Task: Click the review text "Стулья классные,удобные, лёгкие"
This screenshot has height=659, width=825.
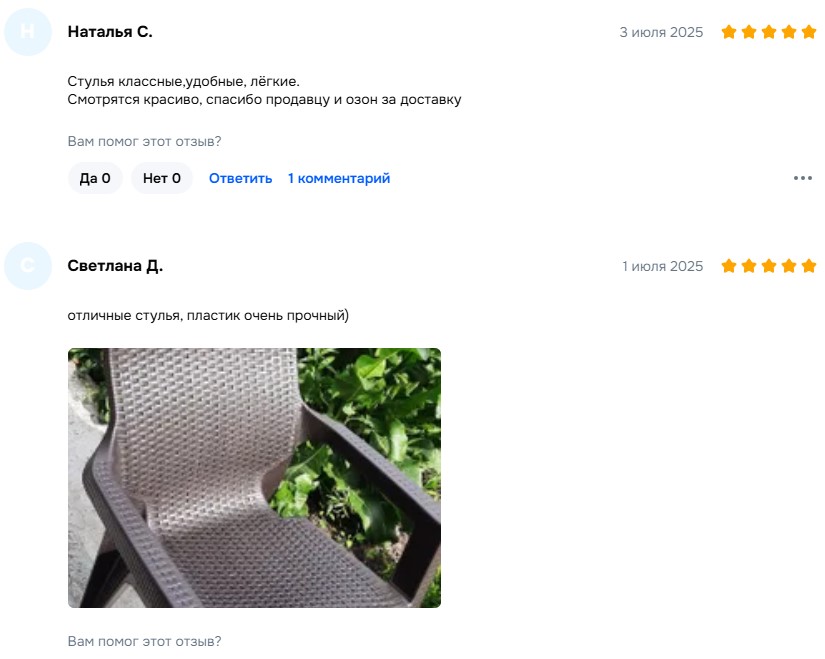Action: (183, 82)
